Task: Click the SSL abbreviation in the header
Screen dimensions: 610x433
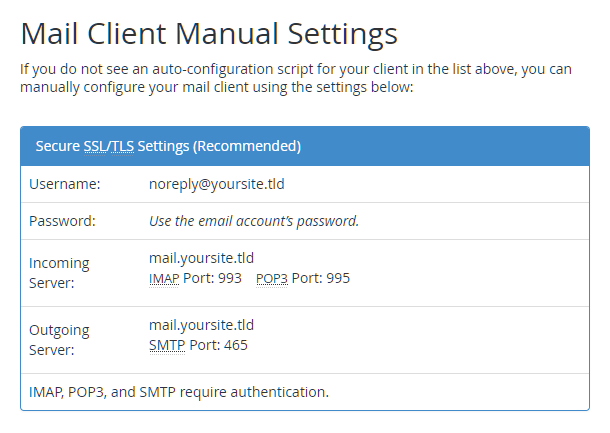Action: 95,146
